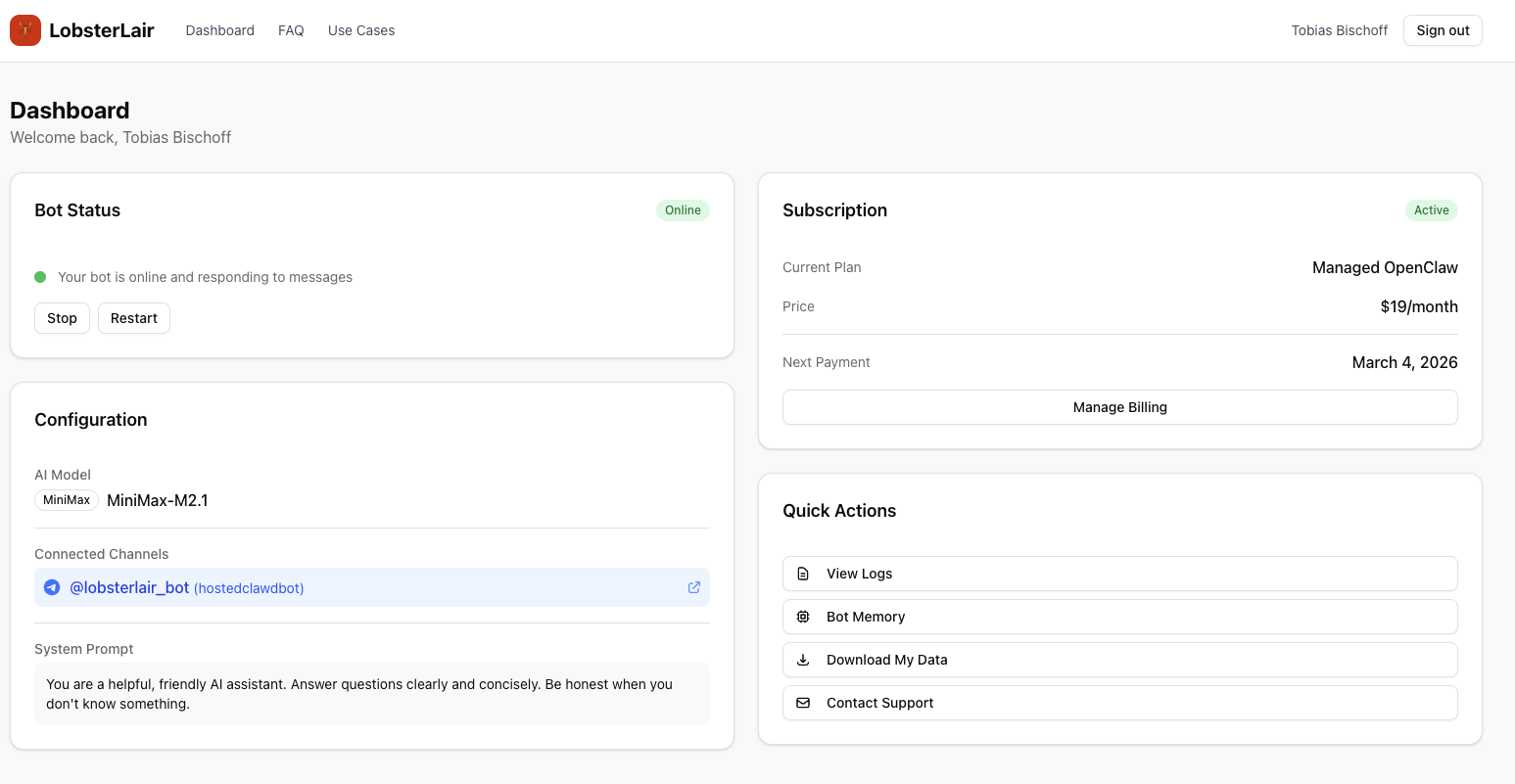Click the Active subscription badge

pos(1431,210)
